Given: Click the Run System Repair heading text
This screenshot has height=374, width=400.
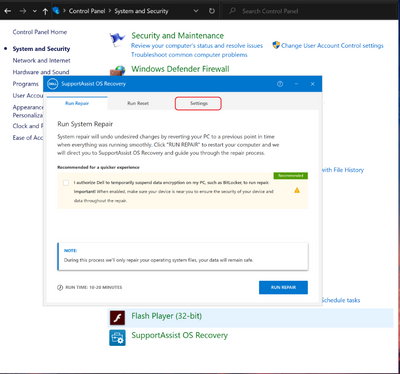Looking at the screenshot, I should coord(85,124).
